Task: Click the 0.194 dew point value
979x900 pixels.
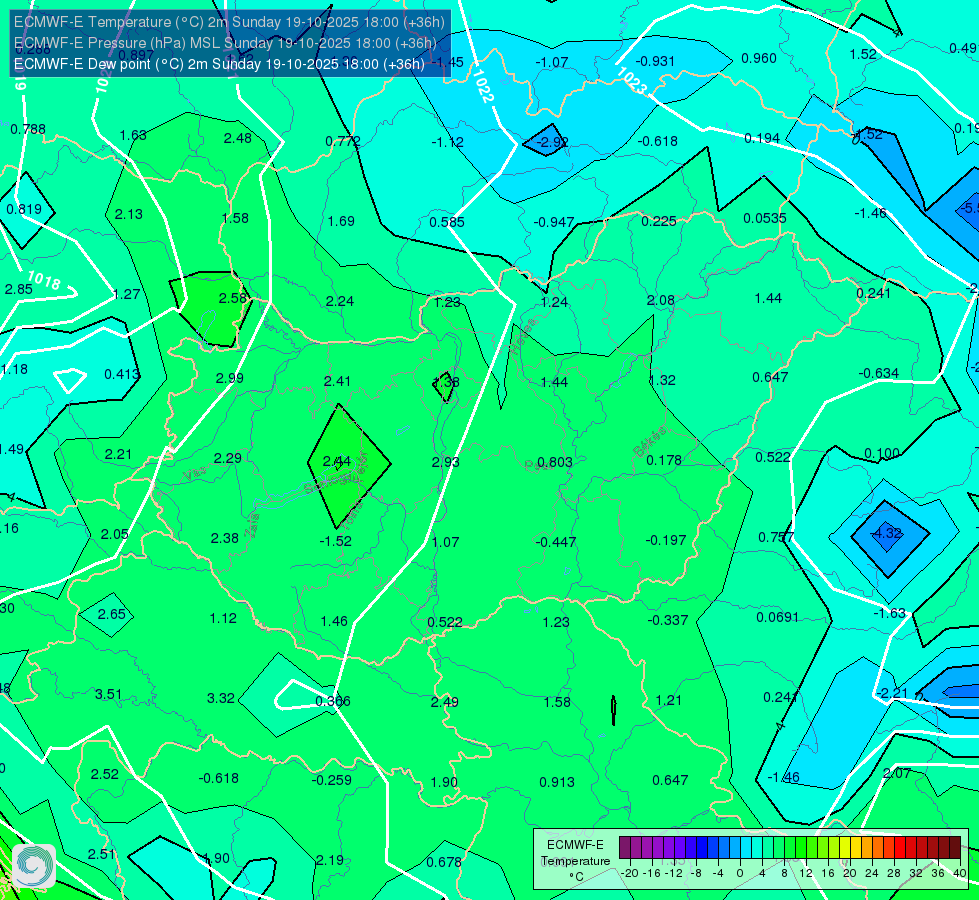Action: point(762,138)
